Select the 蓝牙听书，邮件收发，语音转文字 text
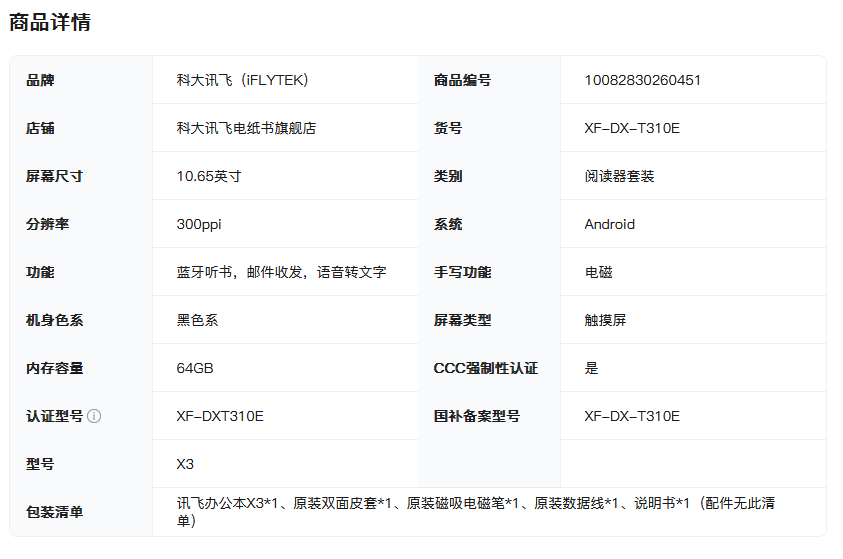This screenshot has width=843, height=559. [282, 272]
